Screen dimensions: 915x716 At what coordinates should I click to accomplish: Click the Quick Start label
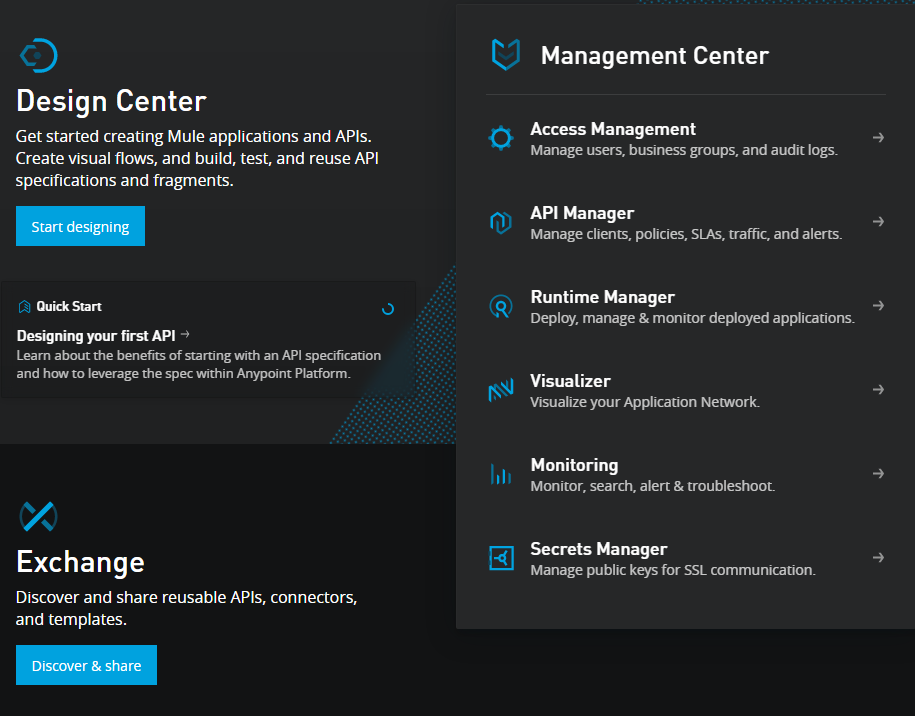coord(69,306)
